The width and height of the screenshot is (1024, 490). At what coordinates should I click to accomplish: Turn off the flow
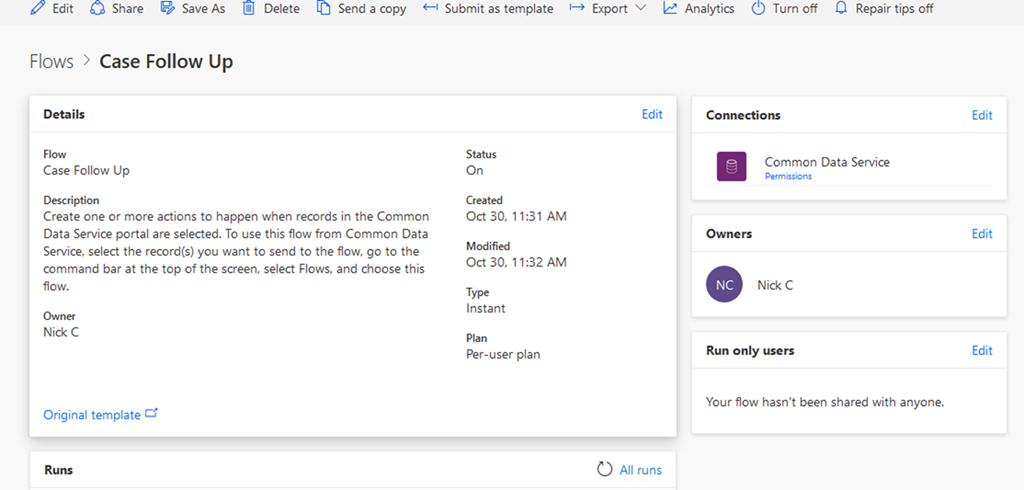coord(783,8)
